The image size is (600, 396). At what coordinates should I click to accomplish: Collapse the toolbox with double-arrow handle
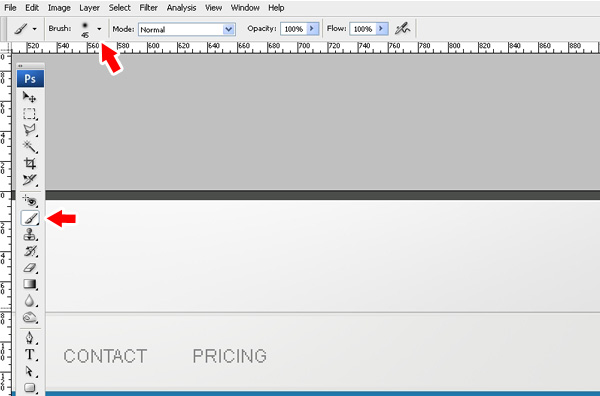click(20, 66)
